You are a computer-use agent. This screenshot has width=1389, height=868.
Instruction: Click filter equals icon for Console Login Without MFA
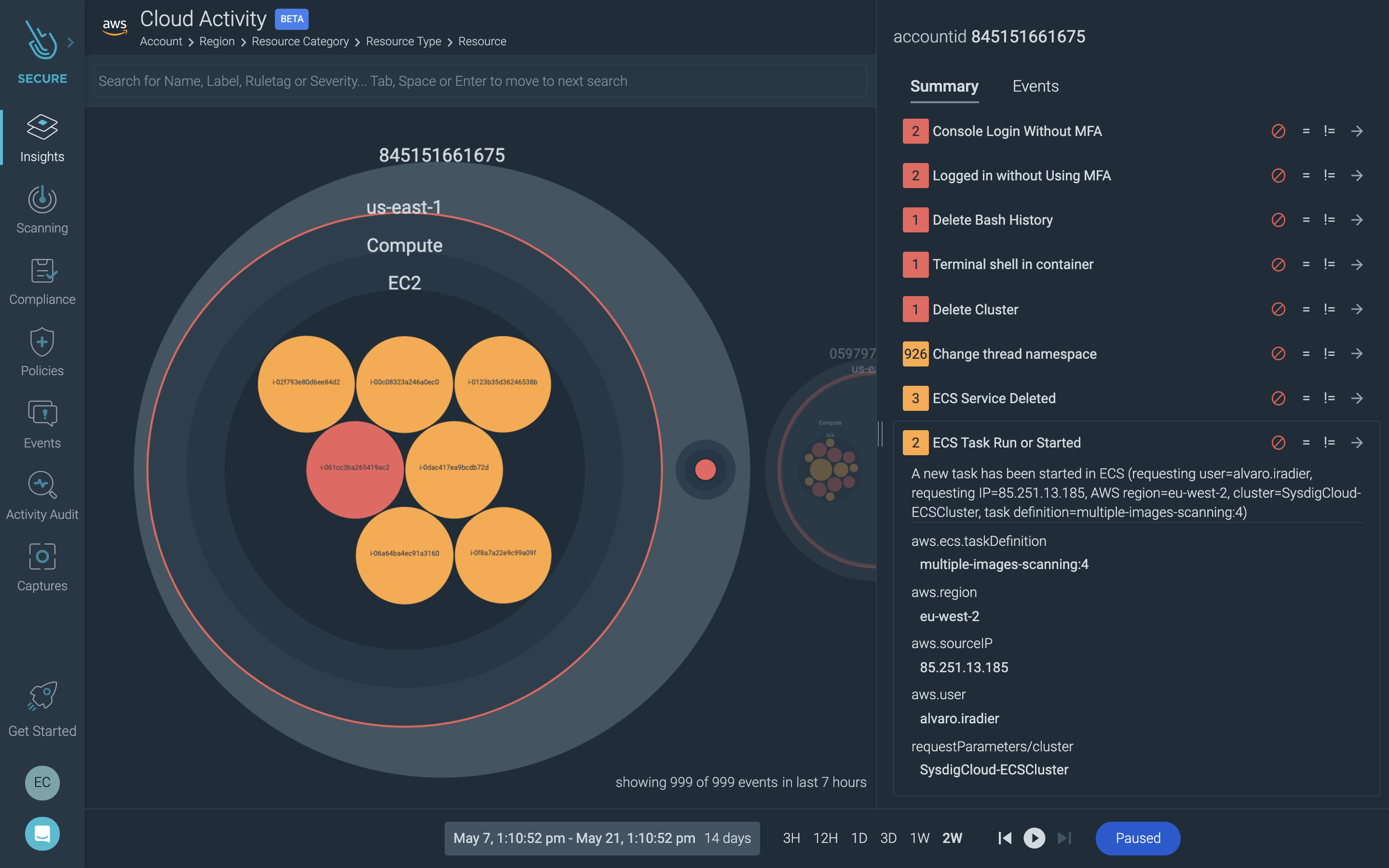(x=1306, y=131)
